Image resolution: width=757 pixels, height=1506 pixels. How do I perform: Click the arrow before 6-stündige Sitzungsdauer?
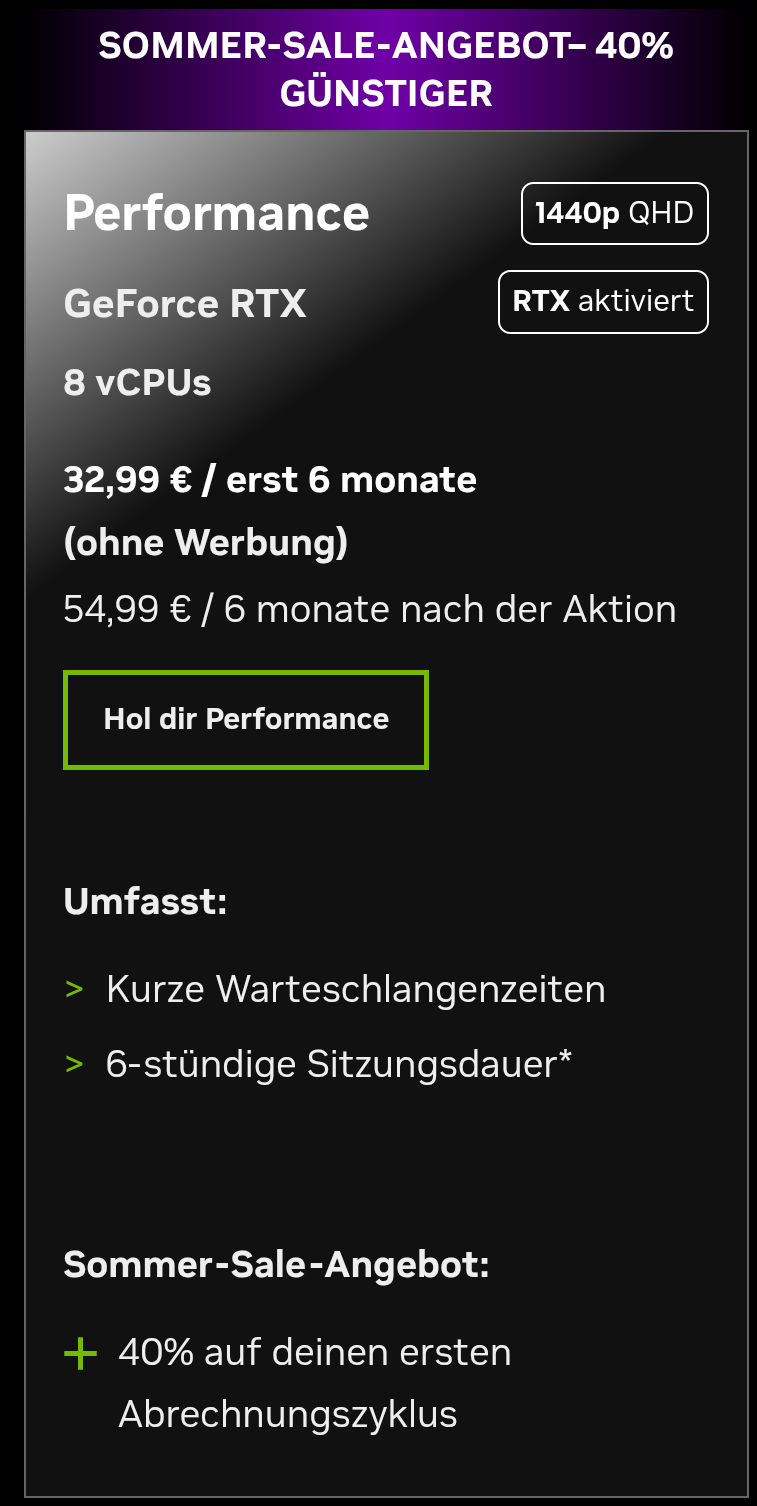(x=74, y=1064)
